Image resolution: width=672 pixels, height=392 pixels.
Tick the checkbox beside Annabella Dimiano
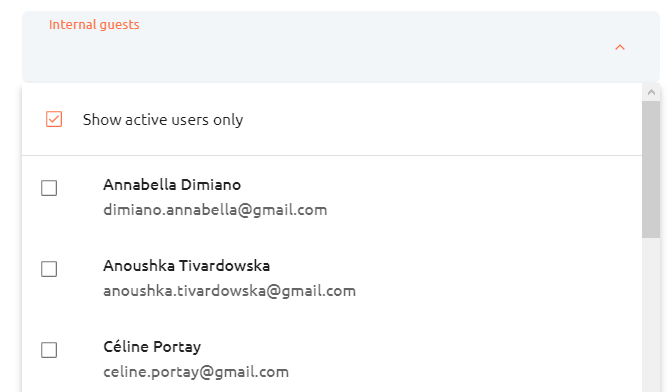coord(49,188)
